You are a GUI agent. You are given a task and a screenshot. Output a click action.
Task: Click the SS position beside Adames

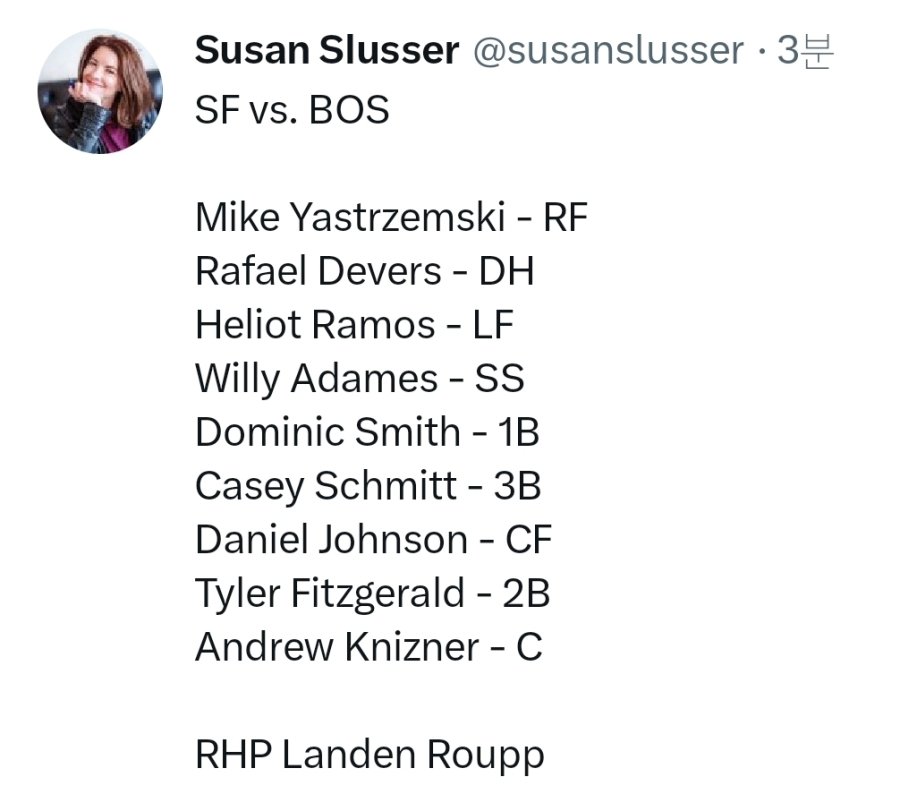point(499,379)
